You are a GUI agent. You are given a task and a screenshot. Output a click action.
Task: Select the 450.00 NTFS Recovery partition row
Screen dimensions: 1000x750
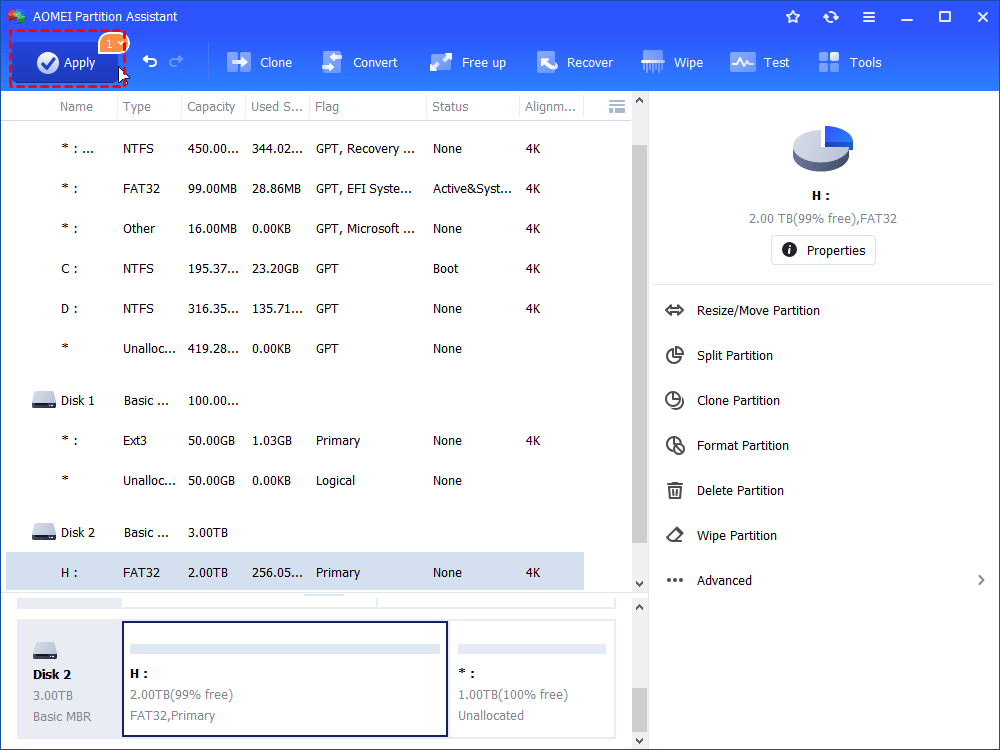pos(295,149)
